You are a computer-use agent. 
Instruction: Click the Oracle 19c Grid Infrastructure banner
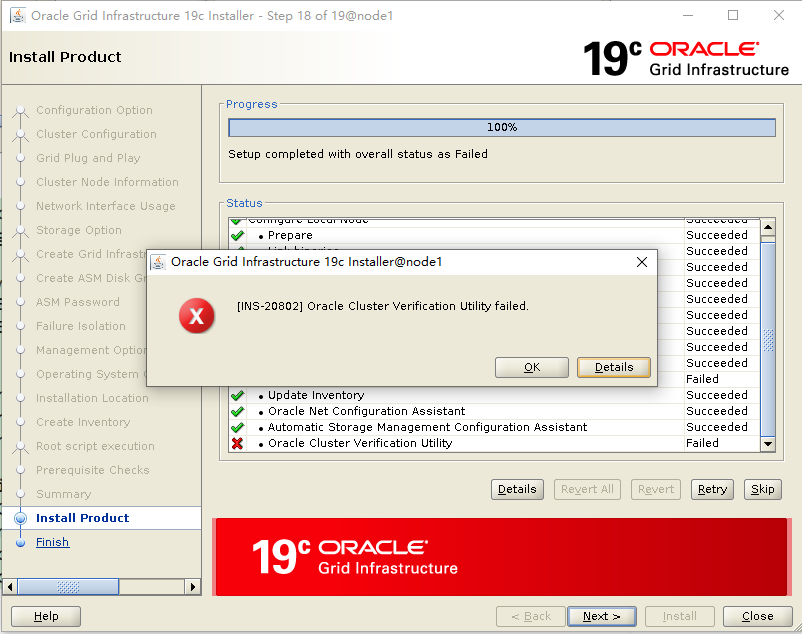[x=501, y=557]
